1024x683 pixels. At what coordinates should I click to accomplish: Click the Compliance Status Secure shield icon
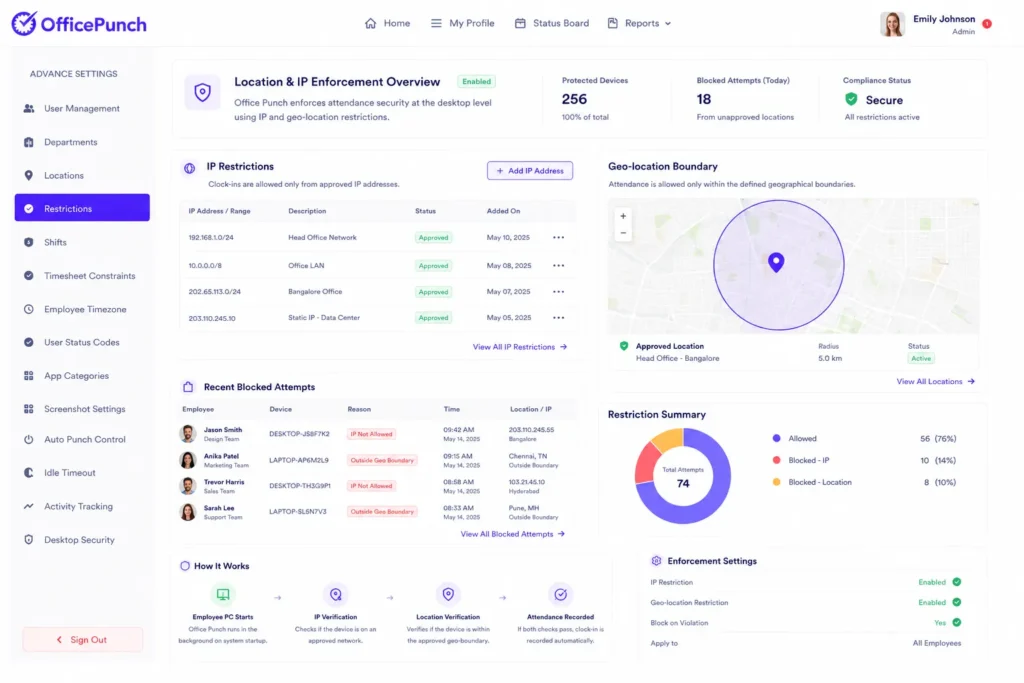coord(851,99)
